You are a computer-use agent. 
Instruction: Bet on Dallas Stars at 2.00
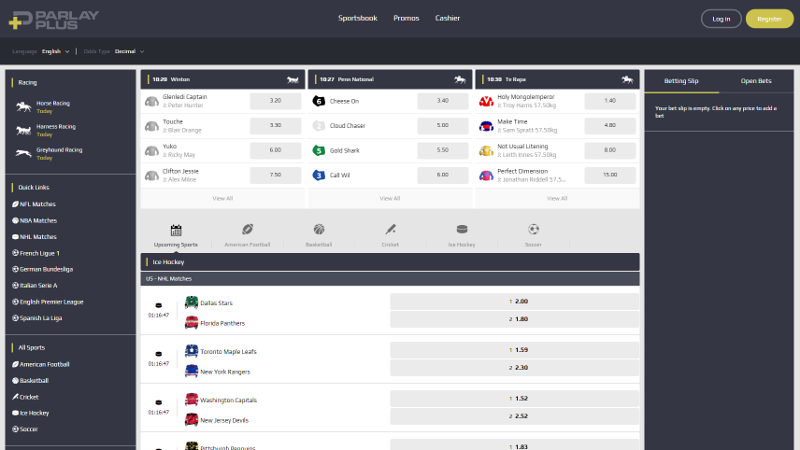(x=514, y=302)
